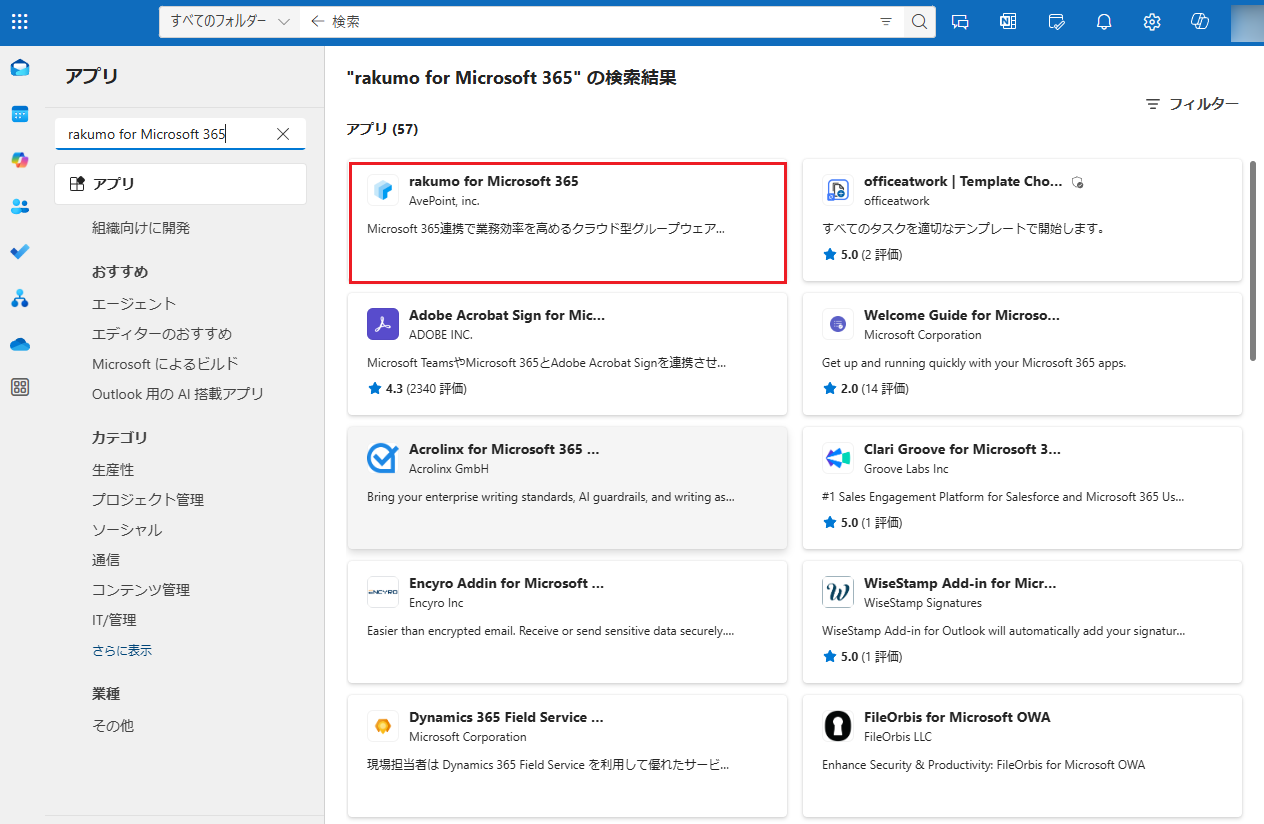This screenshot has height=824, width=1264.
Task: Click the rakumo app icon
Action: [383, 190]
